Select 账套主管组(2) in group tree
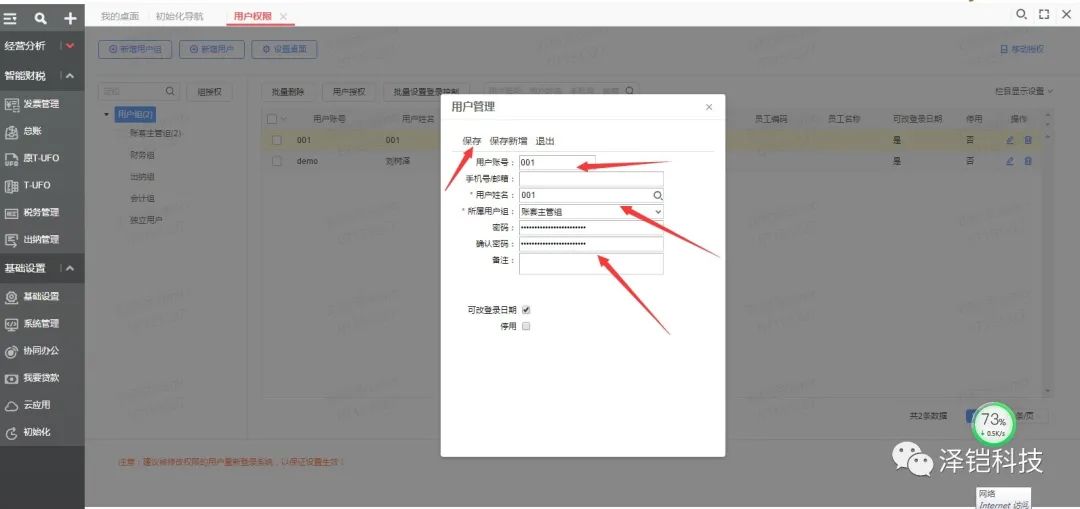The image size is (1080, 509). point(156,134)
